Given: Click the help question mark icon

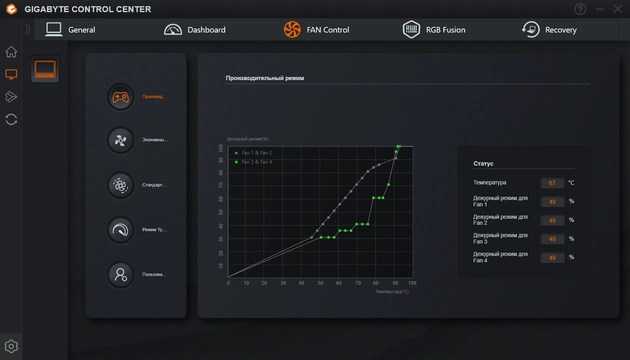Looking at the screenshot, I should [580, 9].
